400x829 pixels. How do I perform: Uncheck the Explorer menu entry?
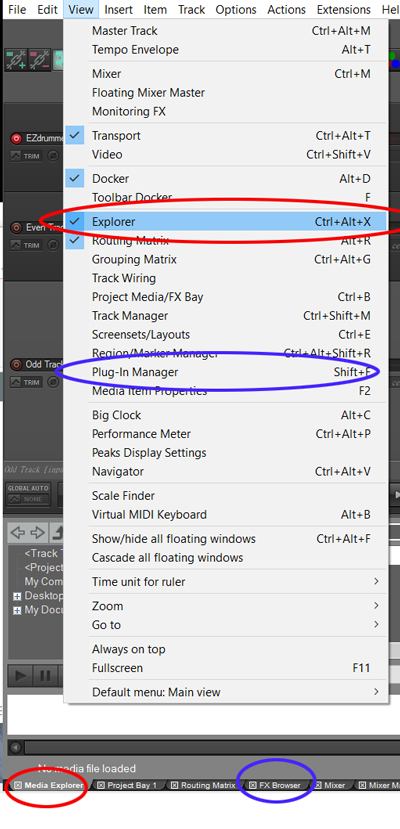click(226, 222)
